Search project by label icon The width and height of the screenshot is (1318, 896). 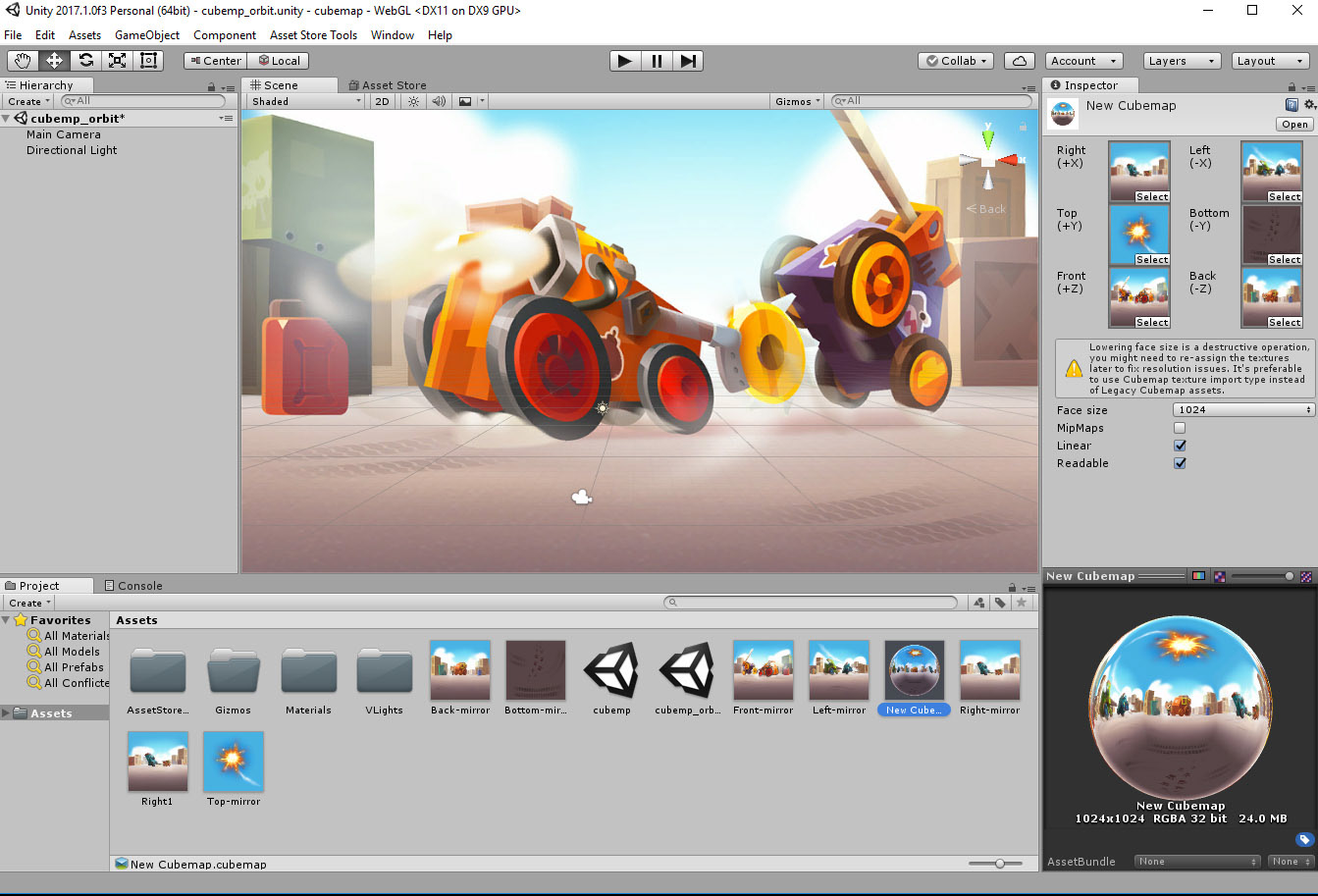[1000, 603]
